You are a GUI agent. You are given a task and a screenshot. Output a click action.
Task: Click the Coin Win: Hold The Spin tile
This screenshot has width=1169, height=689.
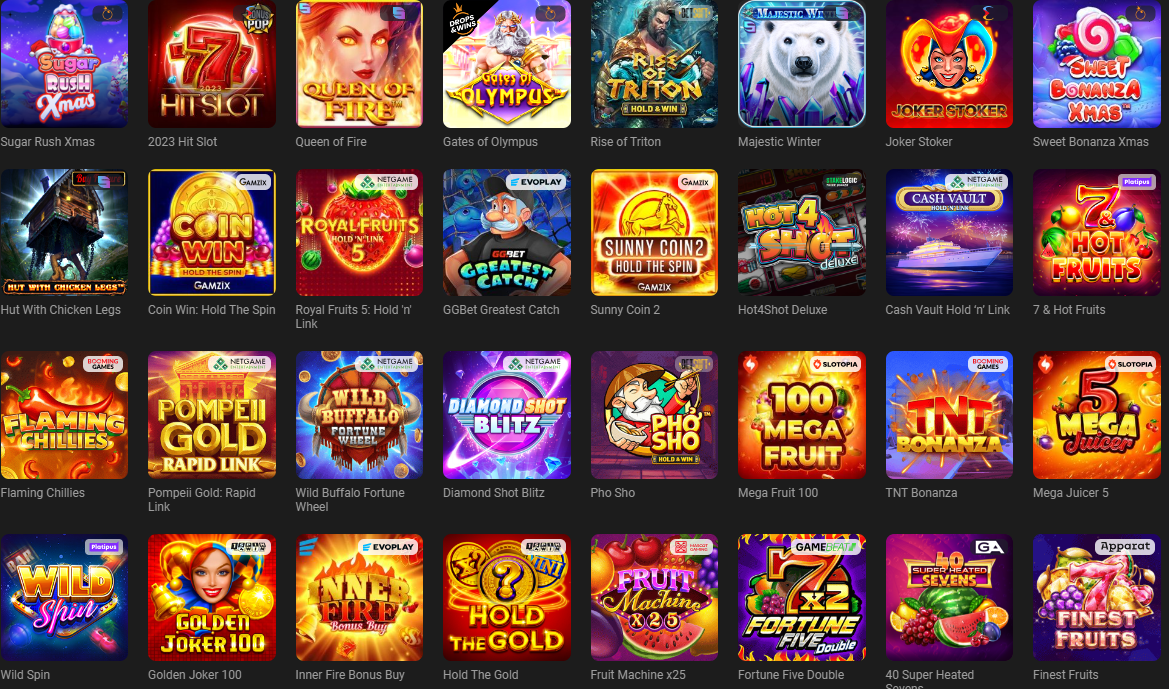(212, 233)
